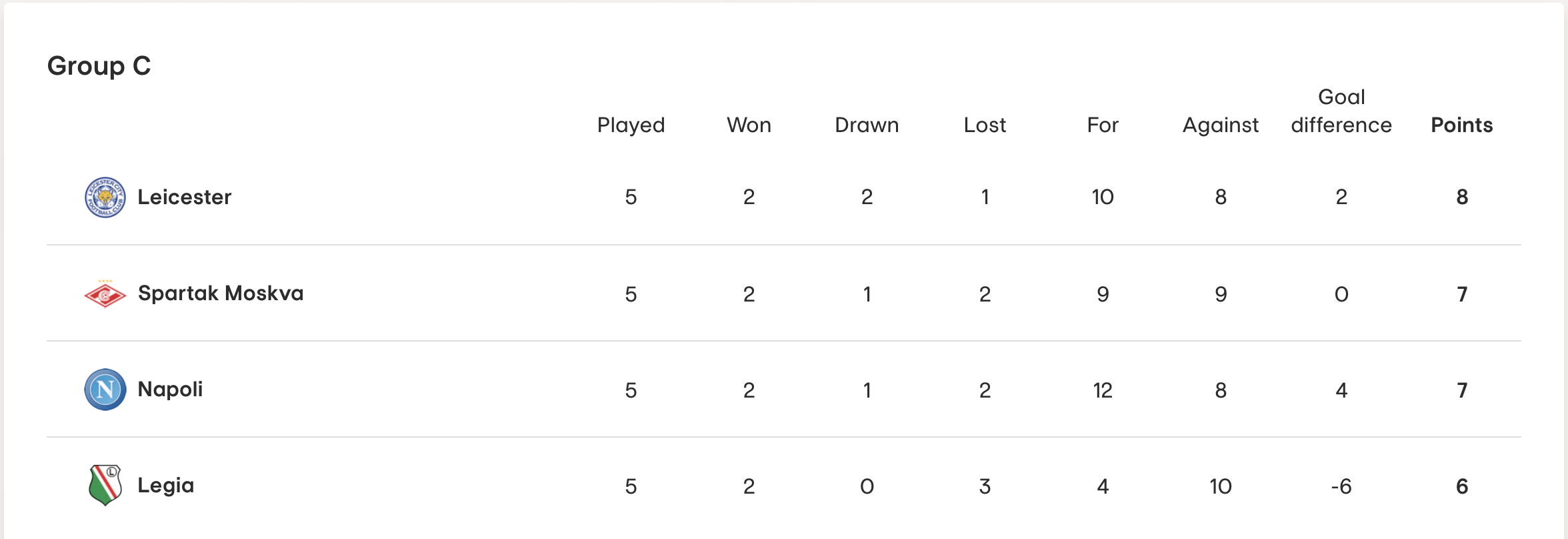This screenshot has height=539, width=1568.
Task: Click the Won column header
Action: pos(749,125)
